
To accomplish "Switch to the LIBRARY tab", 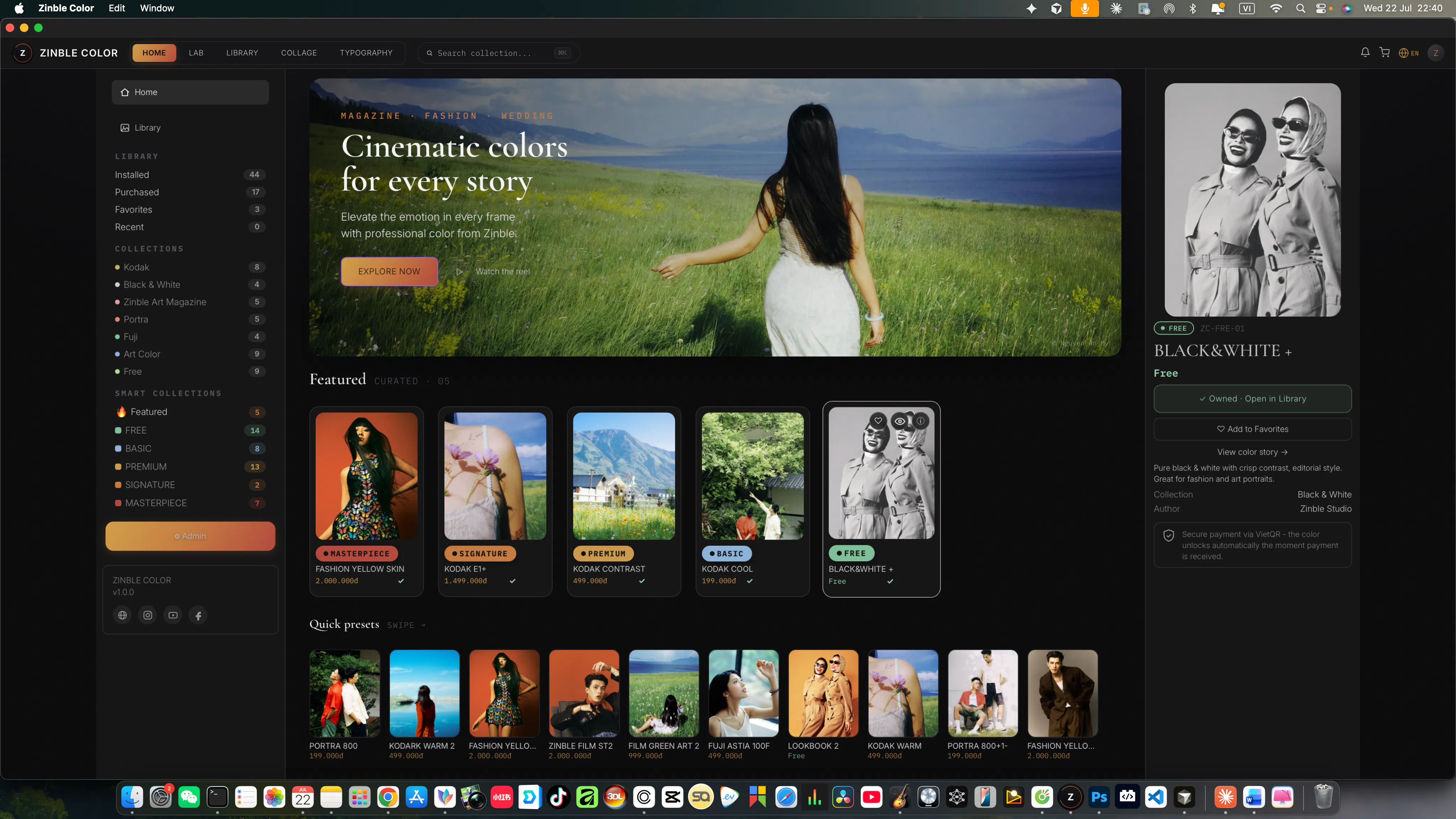I will (242, 53).
